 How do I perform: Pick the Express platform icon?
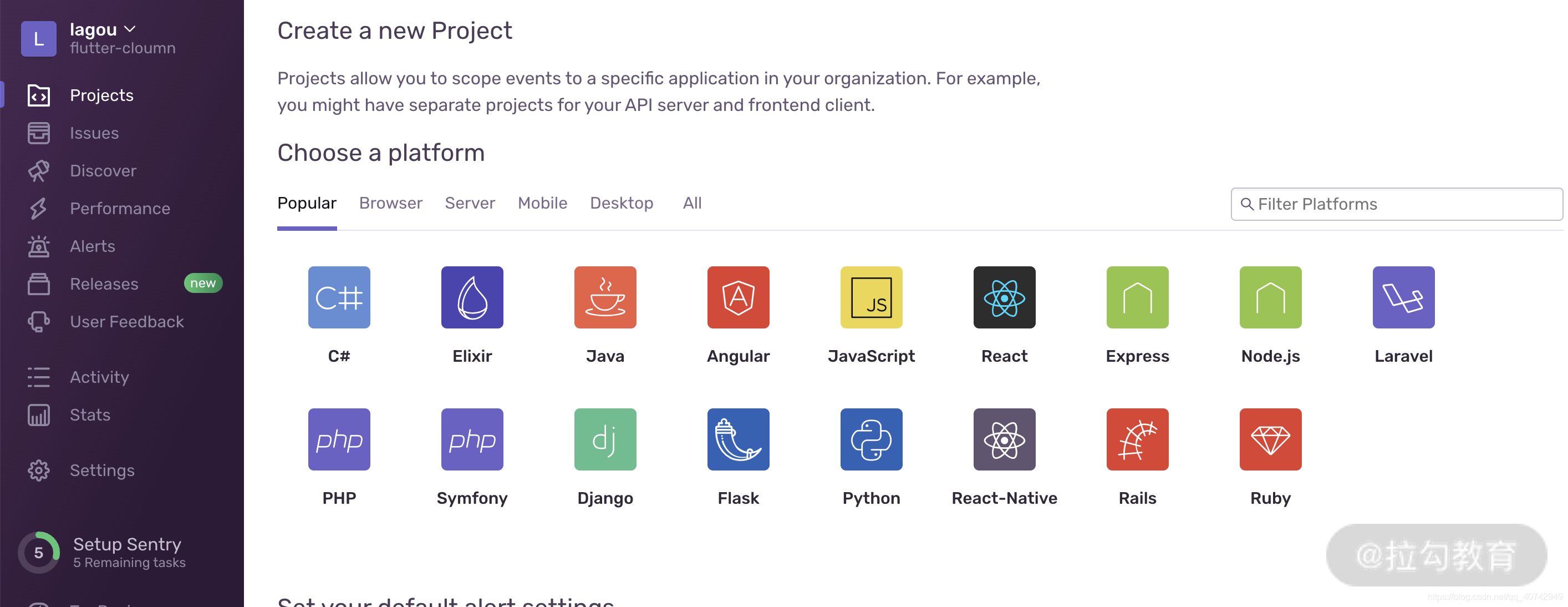[1138, 297]
